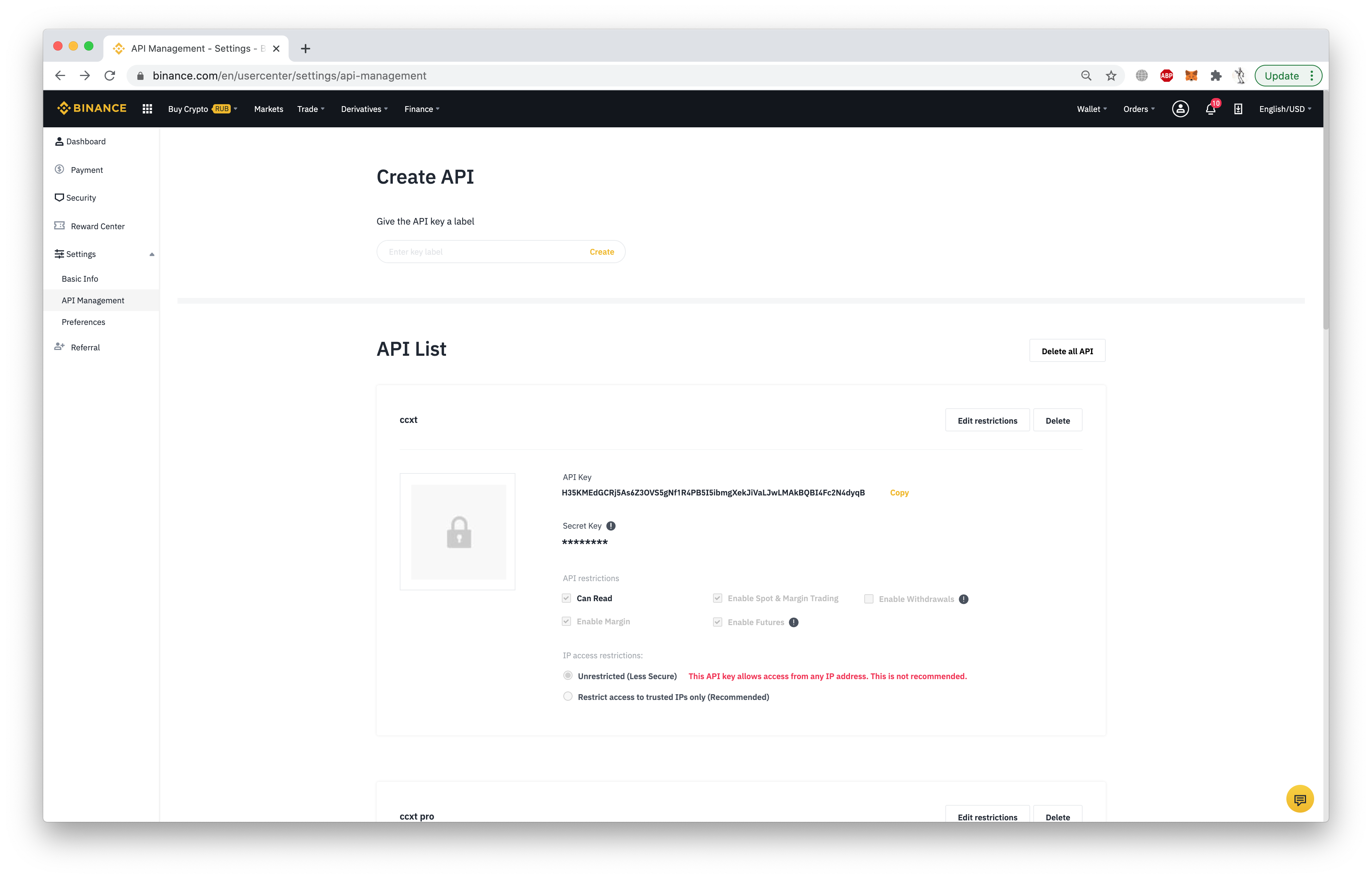Viewport: 1372px width, 879px height.
Task: Select API Management in the sidebar
Action: click(101, 300)
